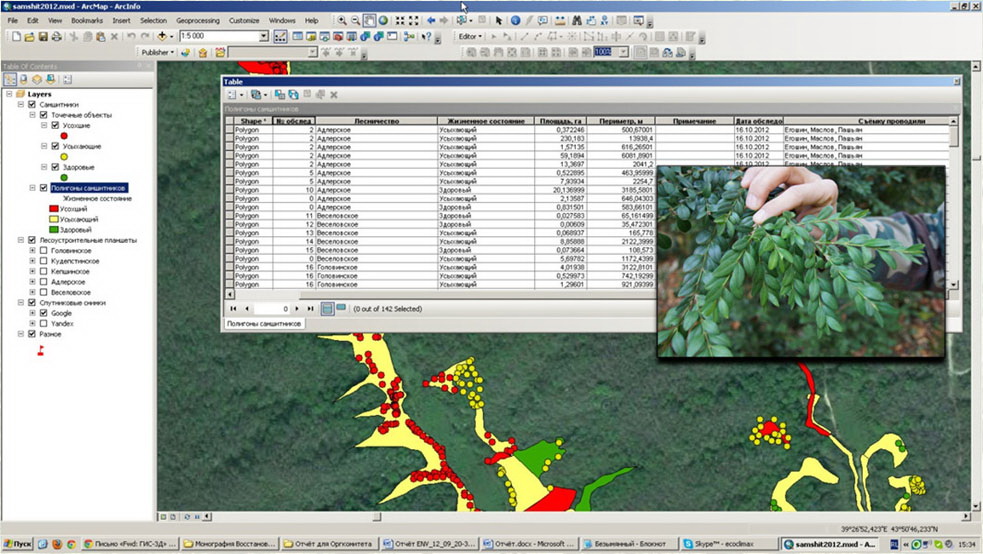This screenshot has height=554, width=983.
Task: Toggle Точечные объекты layer visibility
Action: [43, 115]
